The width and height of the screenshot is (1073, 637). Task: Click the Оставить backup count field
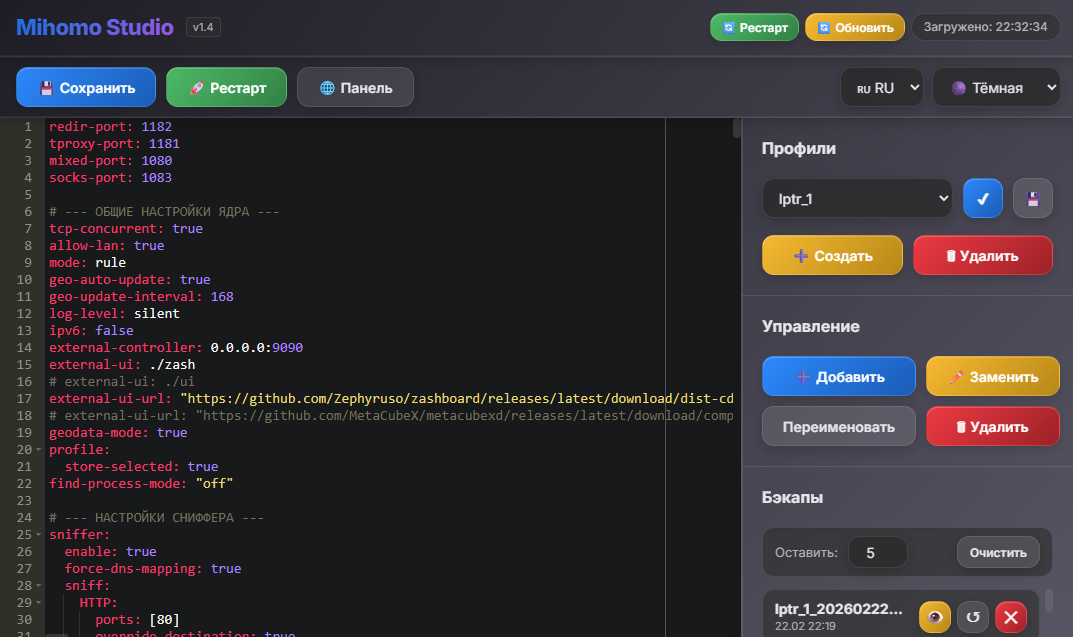[877, 552]
